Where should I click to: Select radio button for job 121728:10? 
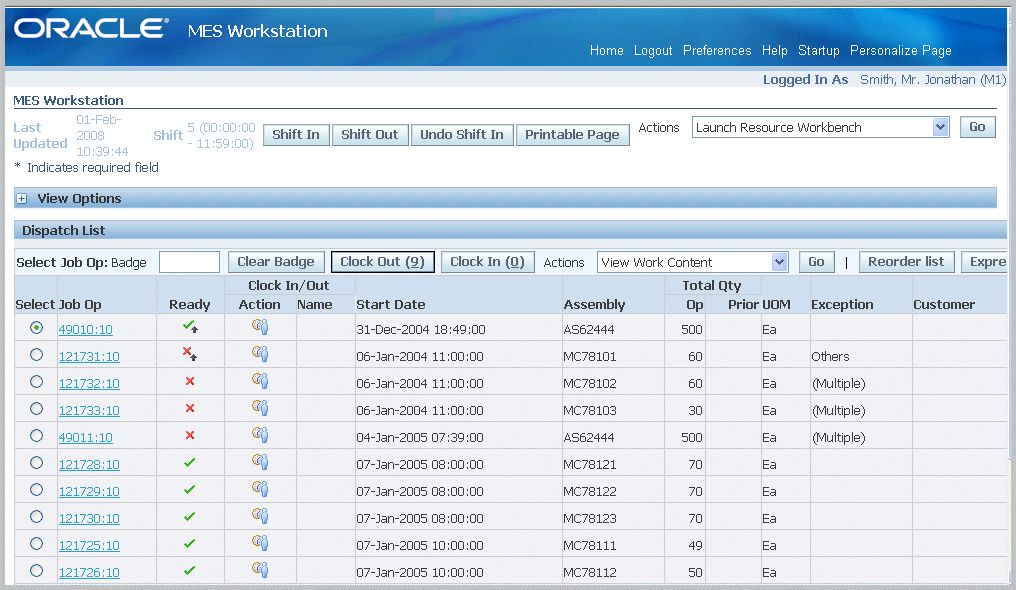click(36, 462)
